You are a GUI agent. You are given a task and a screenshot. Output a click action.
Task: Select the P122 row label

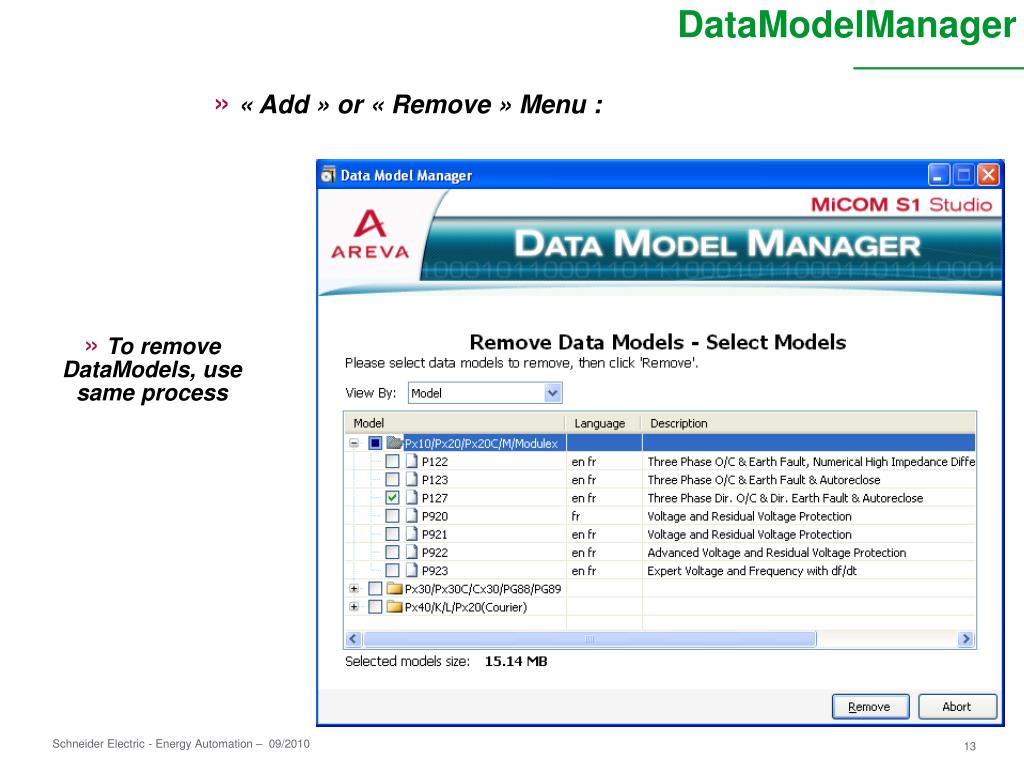click(x=435, y=462)
